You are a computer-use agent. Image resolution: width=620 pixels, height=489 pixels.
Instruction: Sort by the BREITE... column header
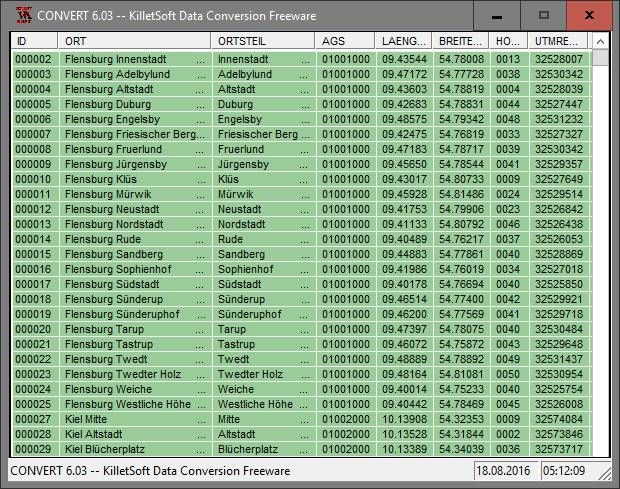click(x=461, y=41)
